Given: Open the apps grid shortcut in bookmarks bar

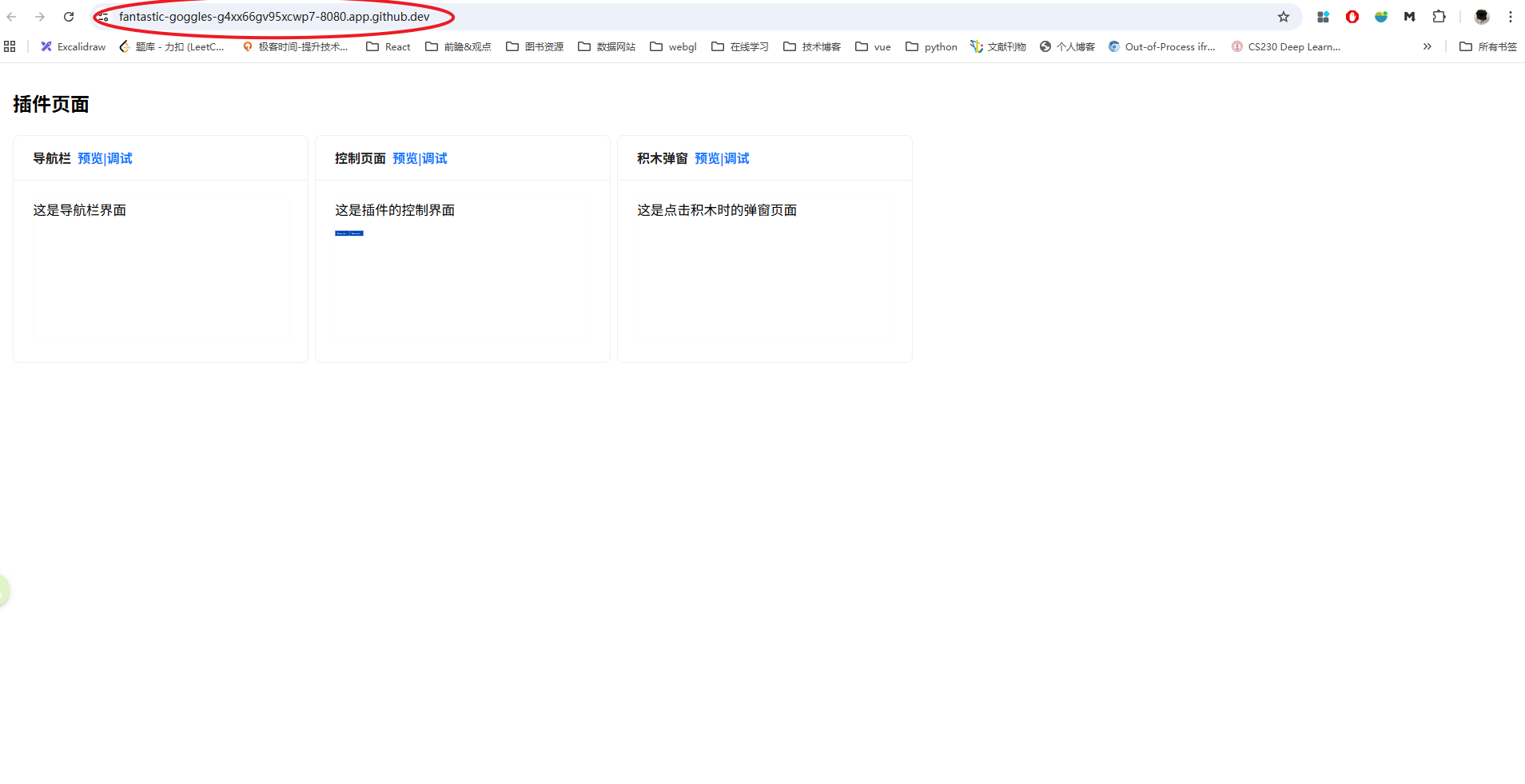Looking at the screenshot, I should (10, 47).
